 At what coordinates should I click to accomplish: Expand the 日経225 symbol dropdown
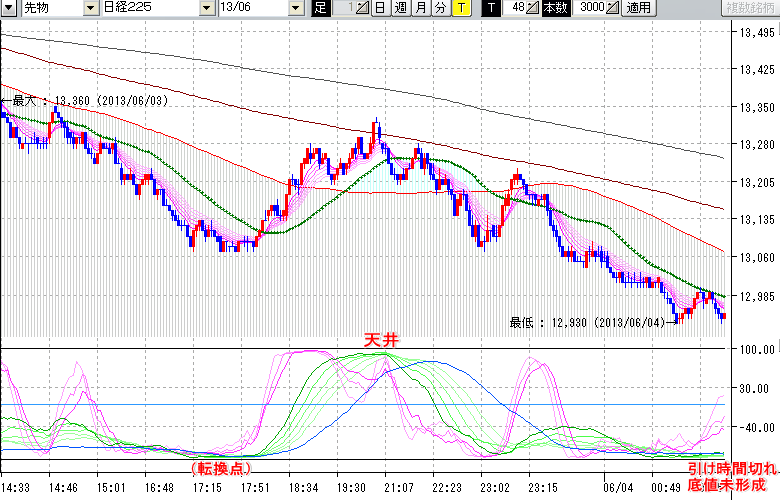tap(150, 8)
